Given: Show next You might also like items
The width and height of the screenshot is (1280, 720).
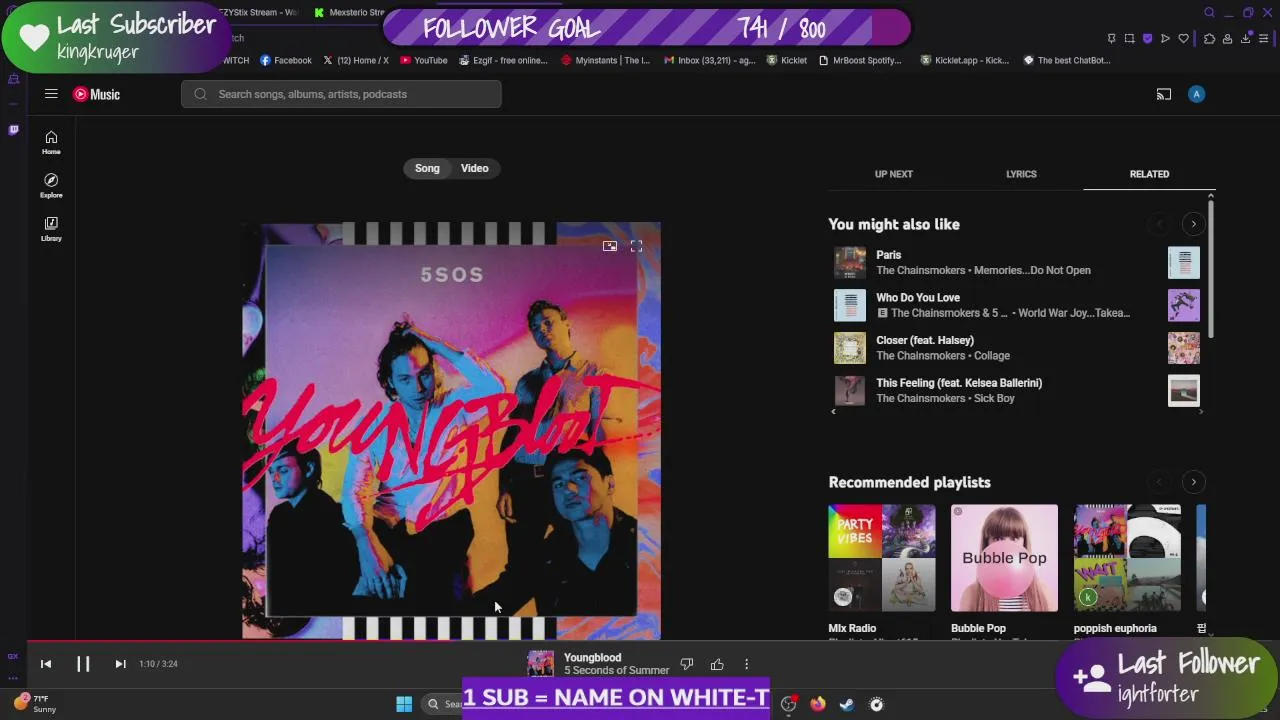Looking at the screenshot, I should point(1193,224).
